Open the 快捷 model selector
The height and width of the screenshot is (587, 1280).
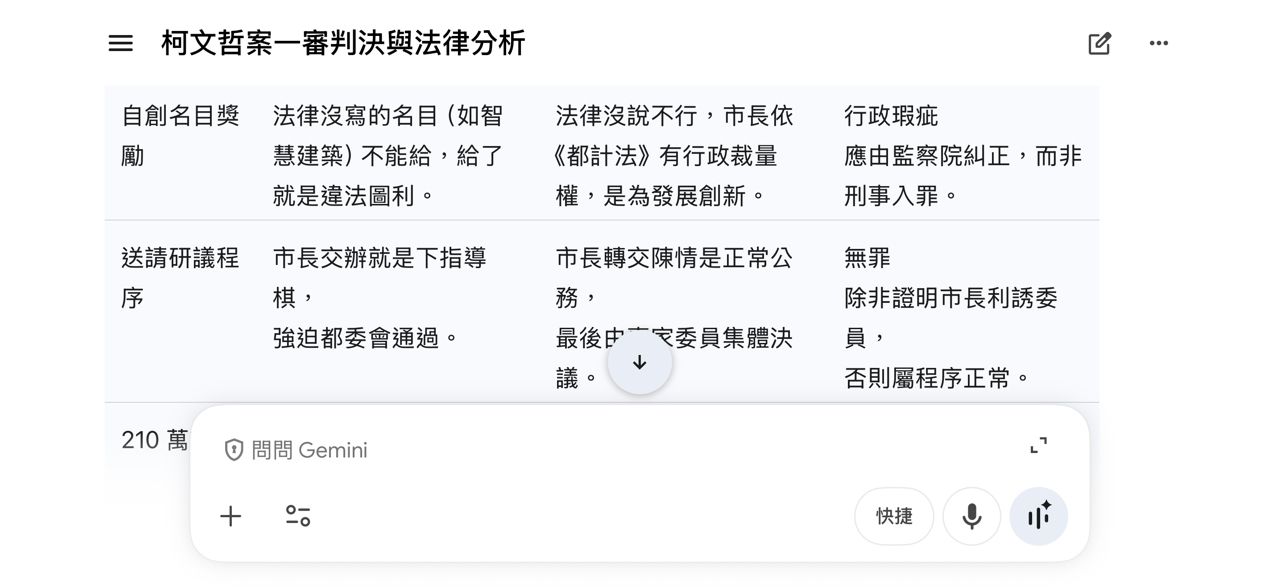(894, 516)
